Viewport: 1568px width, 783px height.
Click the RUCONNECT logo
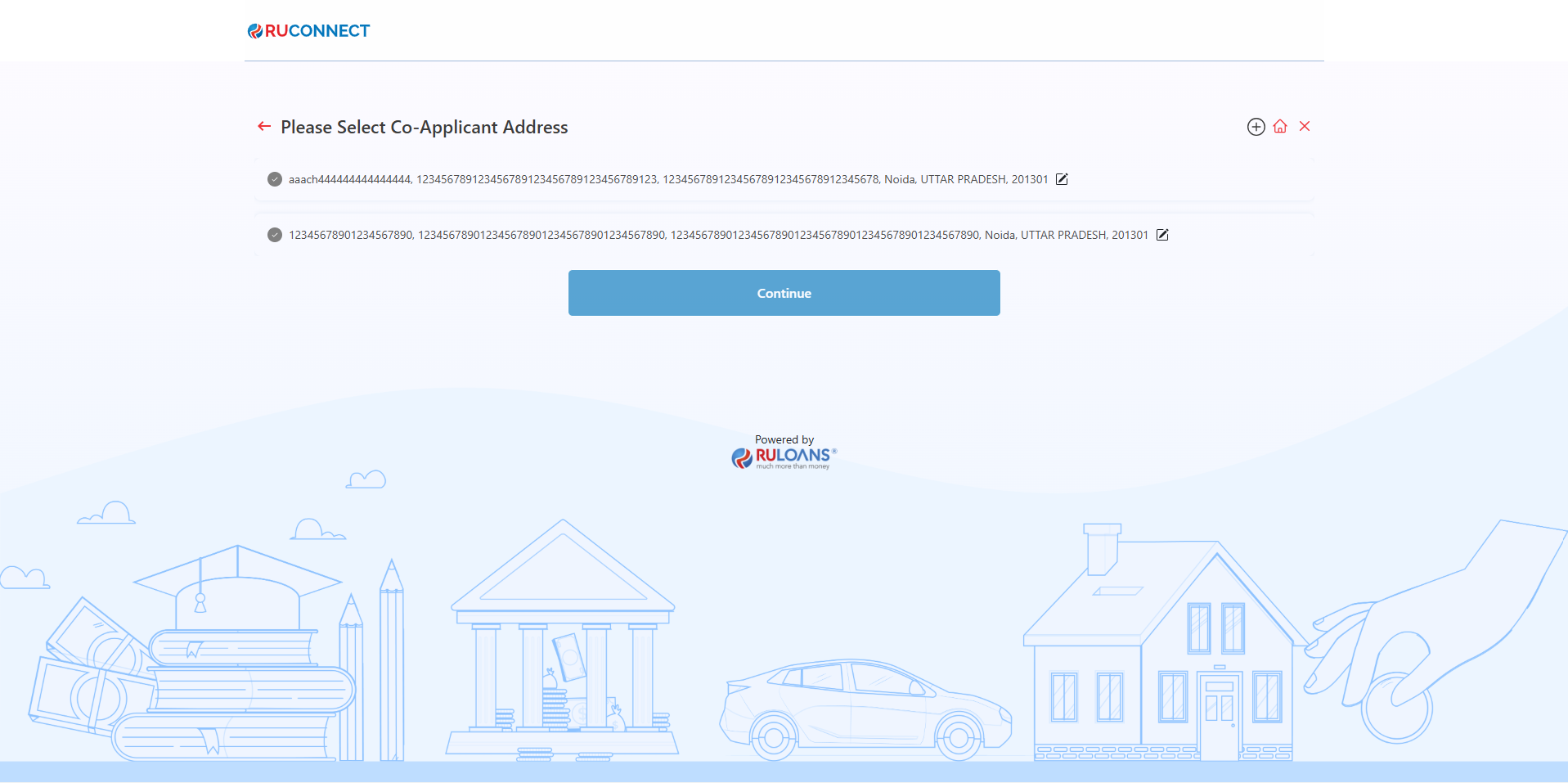[309, 31]
